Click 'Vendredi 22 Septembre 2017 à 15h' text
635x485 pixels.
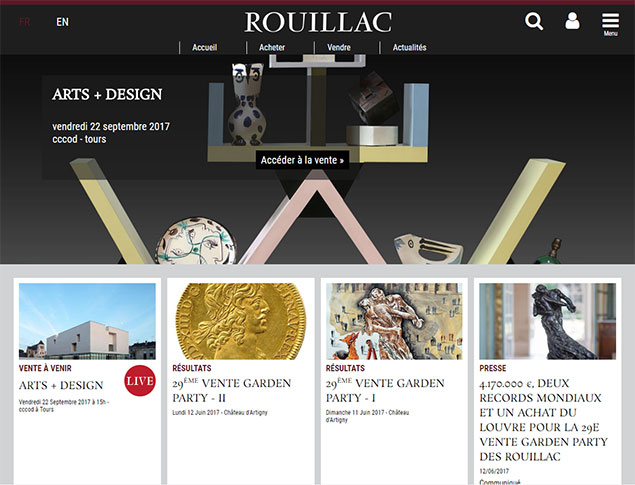[62, 402]
